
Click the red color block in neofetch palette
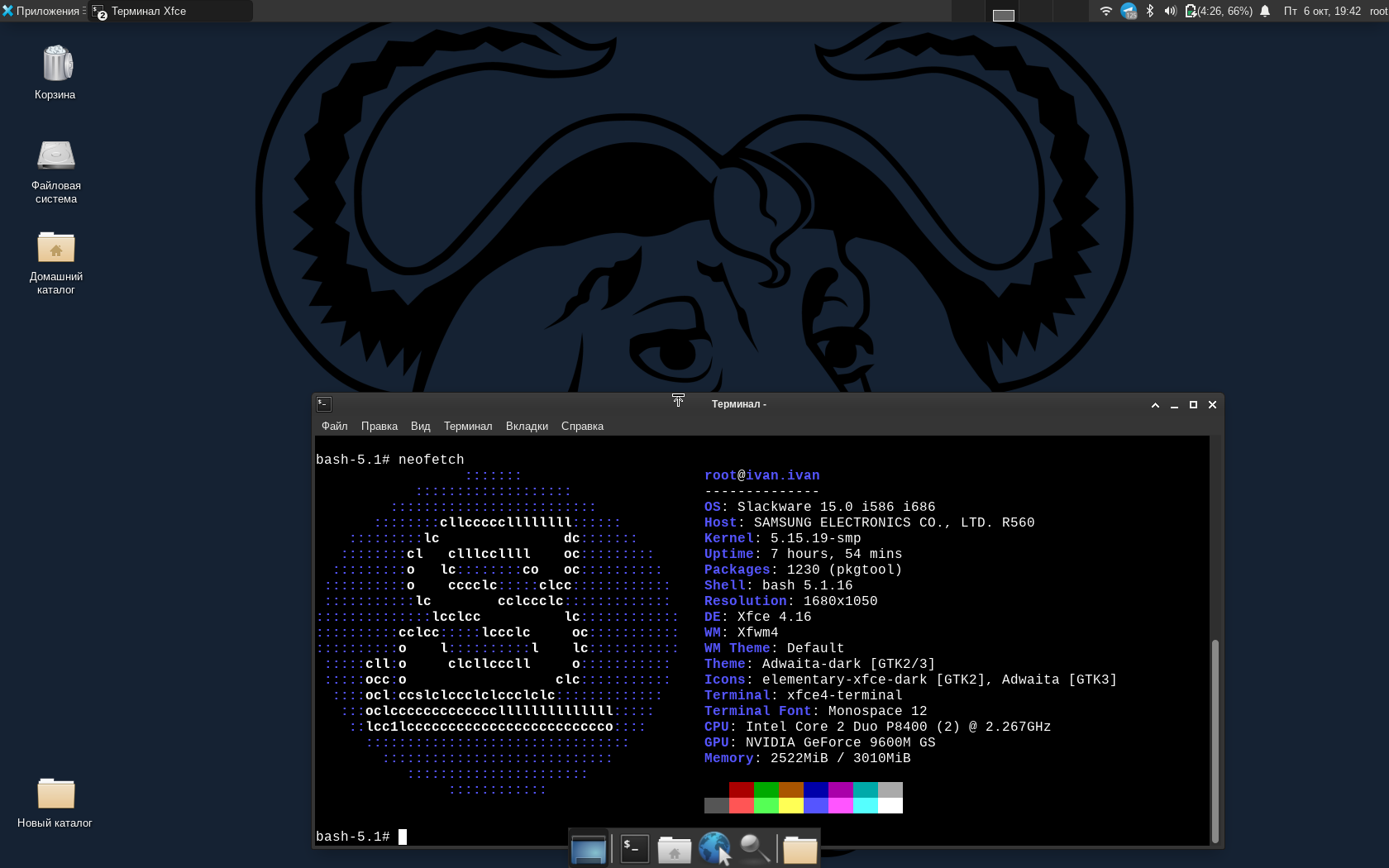pyautogui.click(x=742, y=789)
